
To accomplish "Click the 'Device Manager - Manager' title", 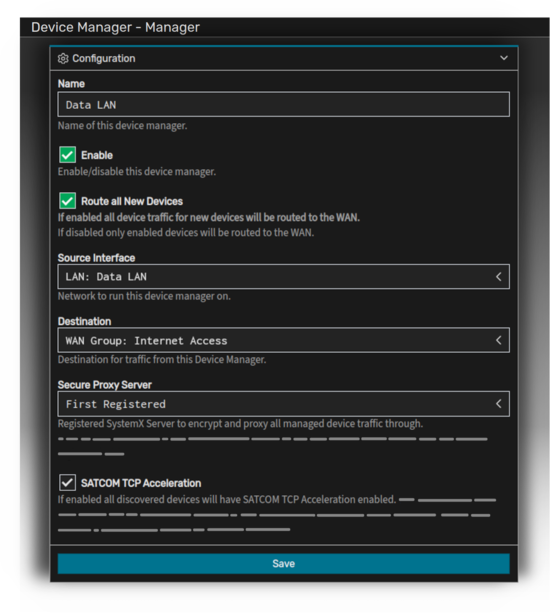I will pos(115,27).
